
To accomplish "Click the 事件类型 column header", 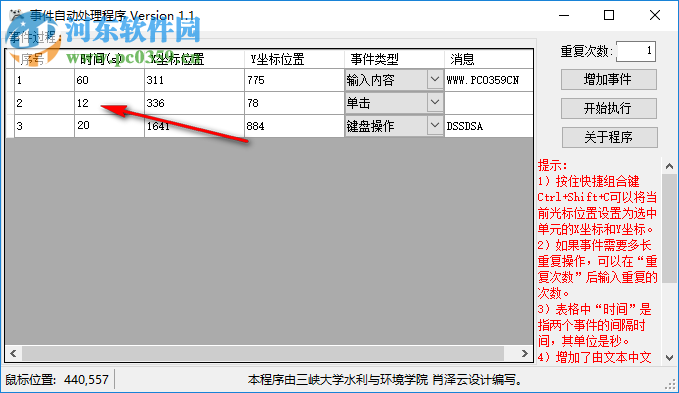I will click(x=394, y=59).
